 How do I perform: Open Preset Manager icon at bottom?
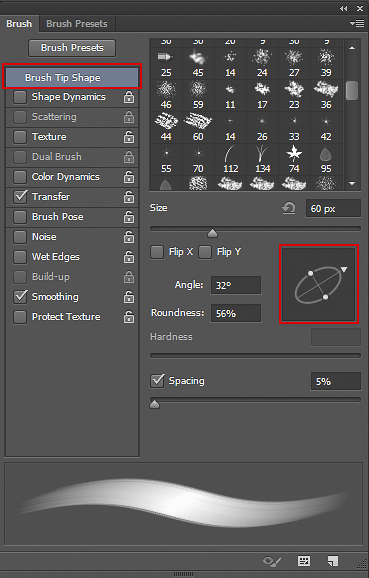(304, 561)
